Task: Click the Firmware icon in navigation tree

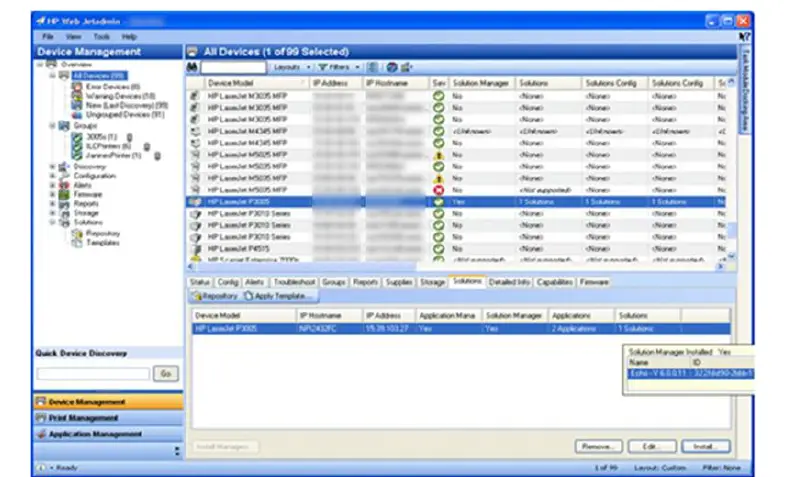Action: (64, 194)
